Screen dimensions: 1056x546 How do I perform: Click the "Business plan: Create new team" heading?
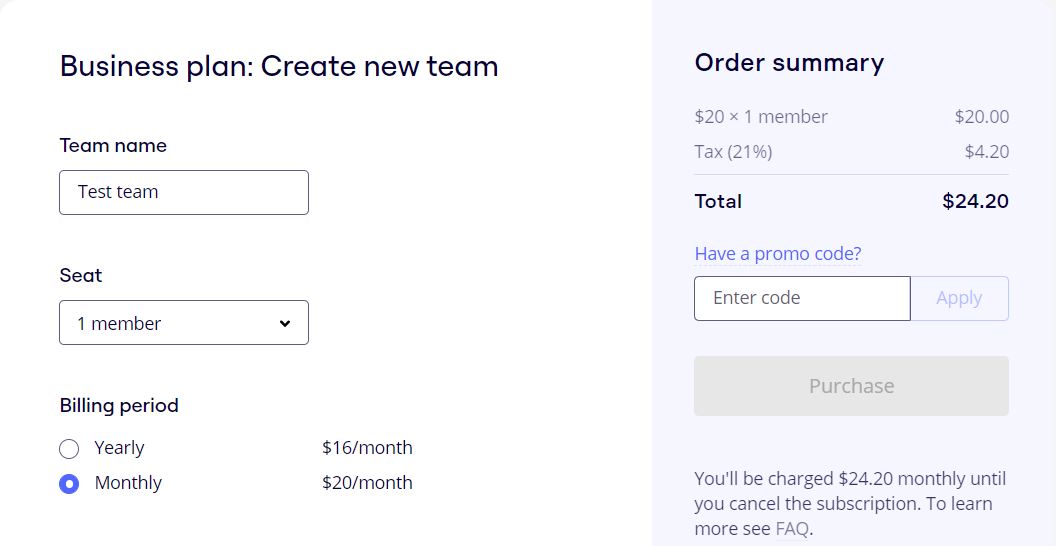click(x=279, y=67)
